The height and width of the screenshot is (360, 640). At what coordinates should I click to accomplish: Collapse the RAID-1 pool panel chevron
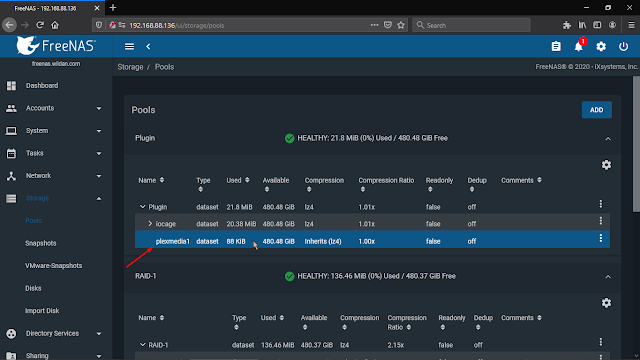(608, 277)
